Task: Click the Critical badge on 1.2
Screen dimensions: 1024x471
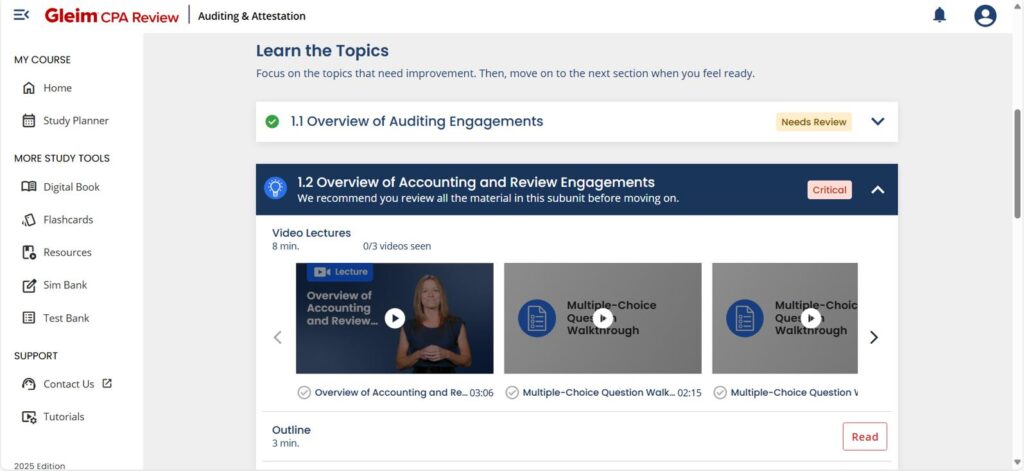Action: [x=829, y=190]
